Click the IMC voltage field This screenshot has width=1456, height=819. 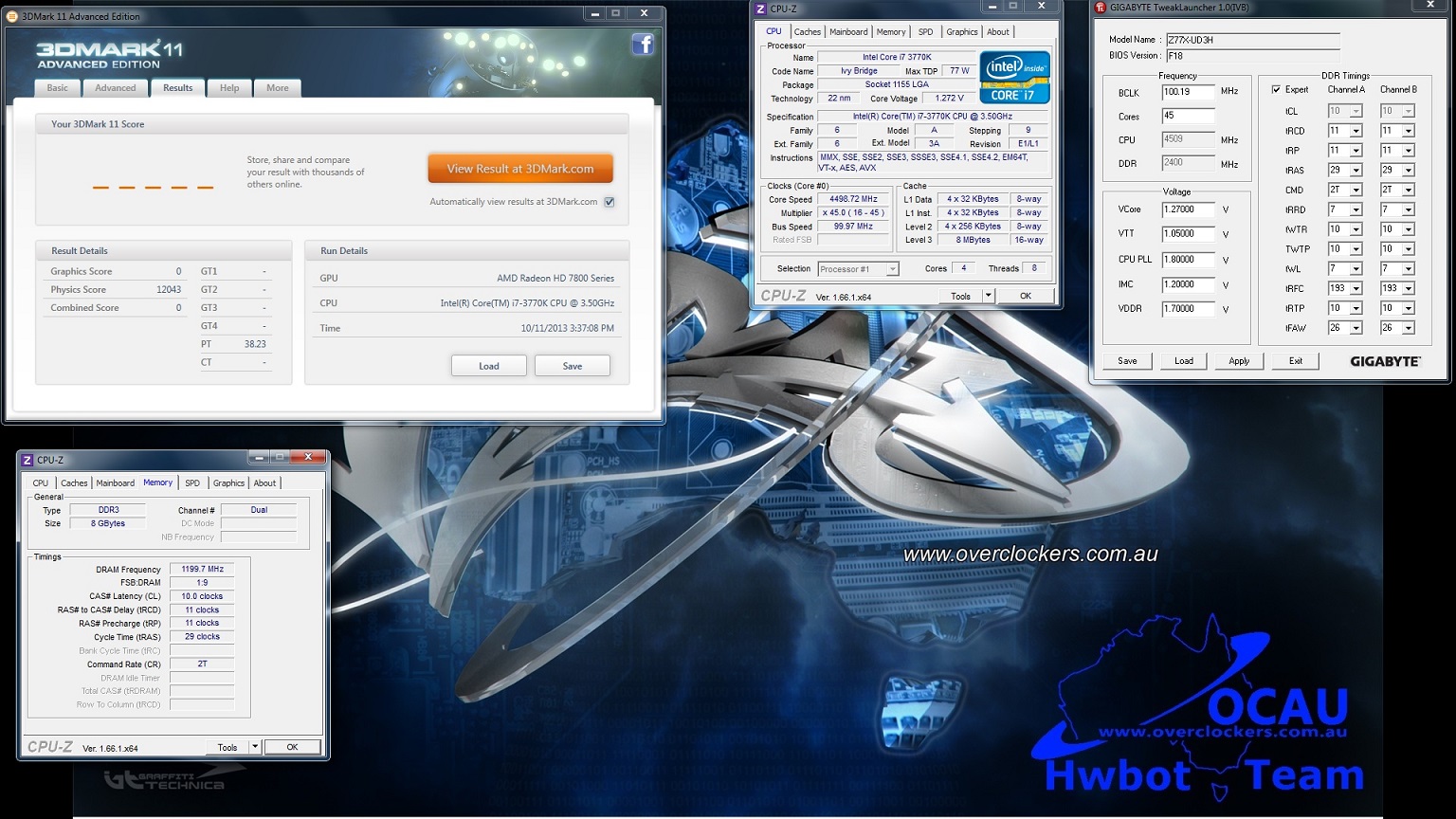pos(1188,284)
